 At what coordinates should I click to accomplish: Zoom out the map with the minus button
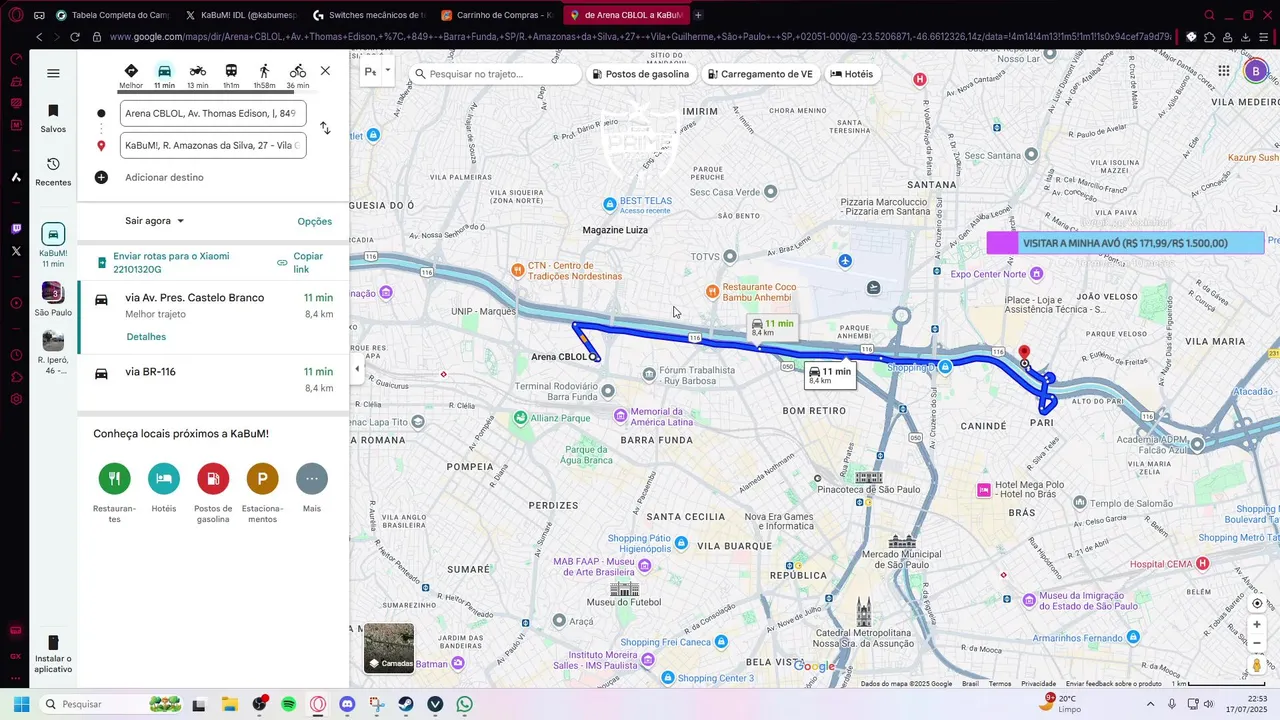click(1257, 643)
